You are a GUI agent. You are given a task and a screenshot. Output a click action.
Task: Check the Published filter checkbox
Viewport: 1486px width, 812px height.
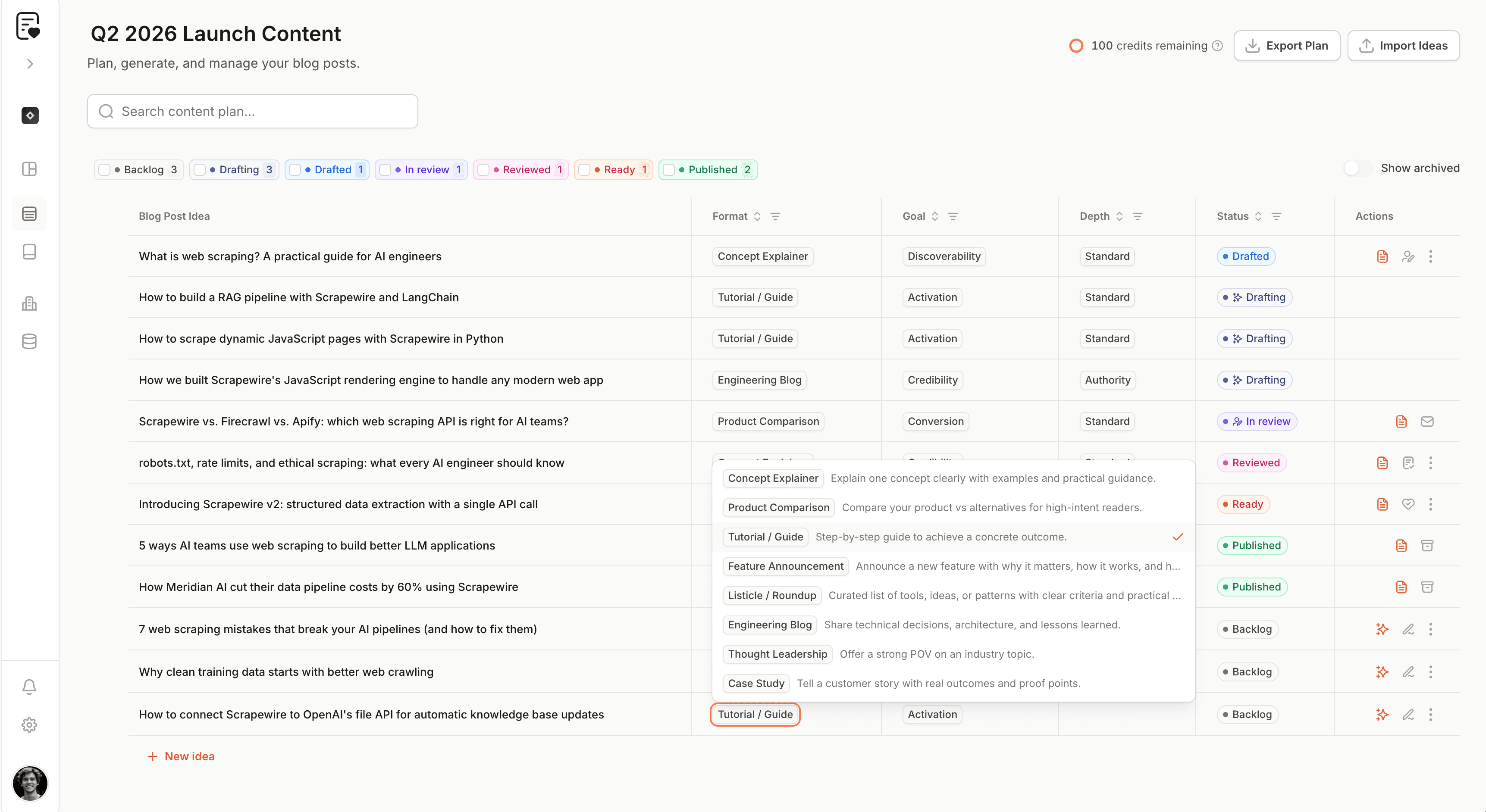(669, 169)
